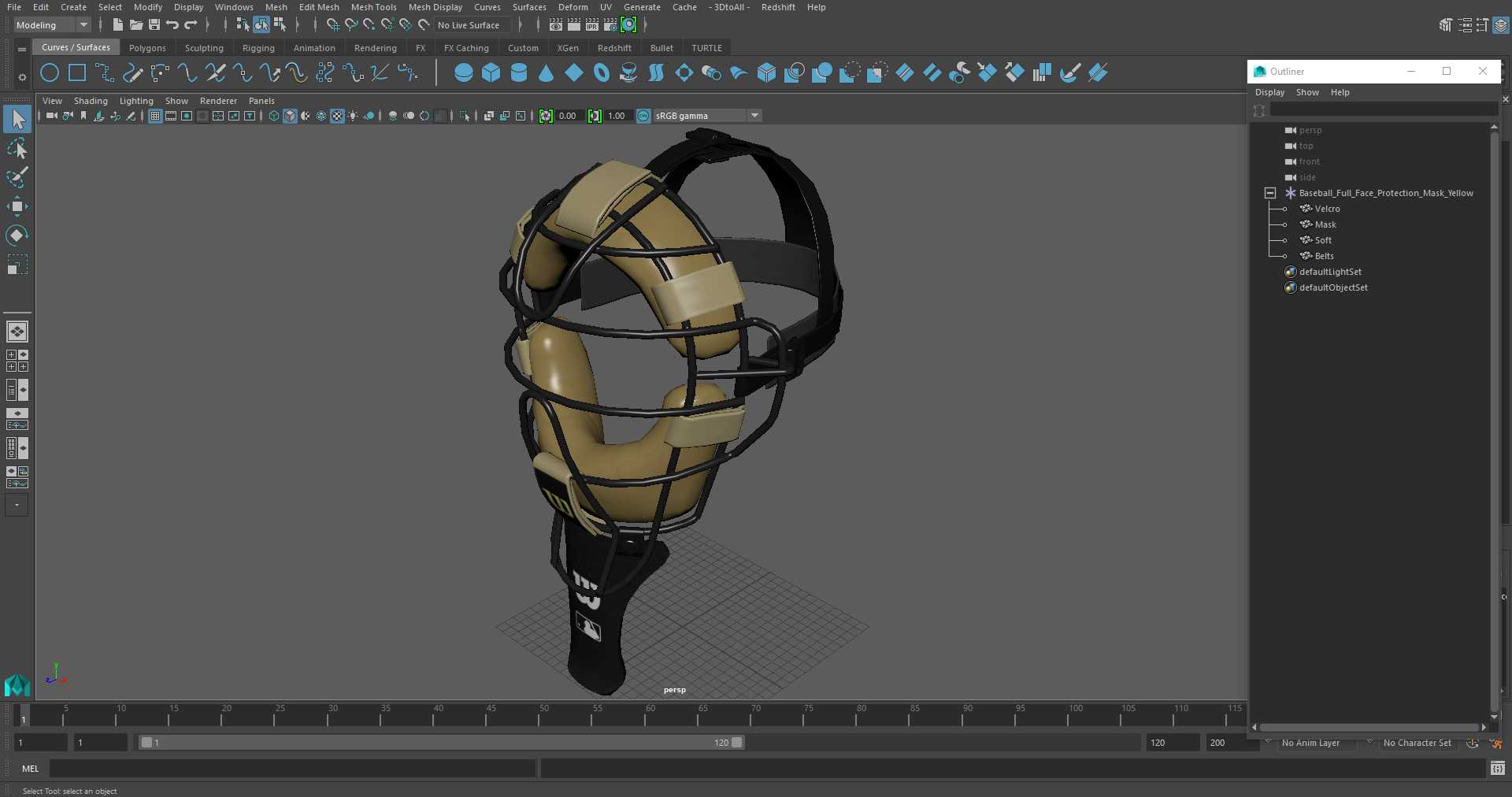The width and height of the screenshot is (1512, 797).
Task: Click the Undo arrow icon
Action: pyautogui.click(x=172, y=25)
